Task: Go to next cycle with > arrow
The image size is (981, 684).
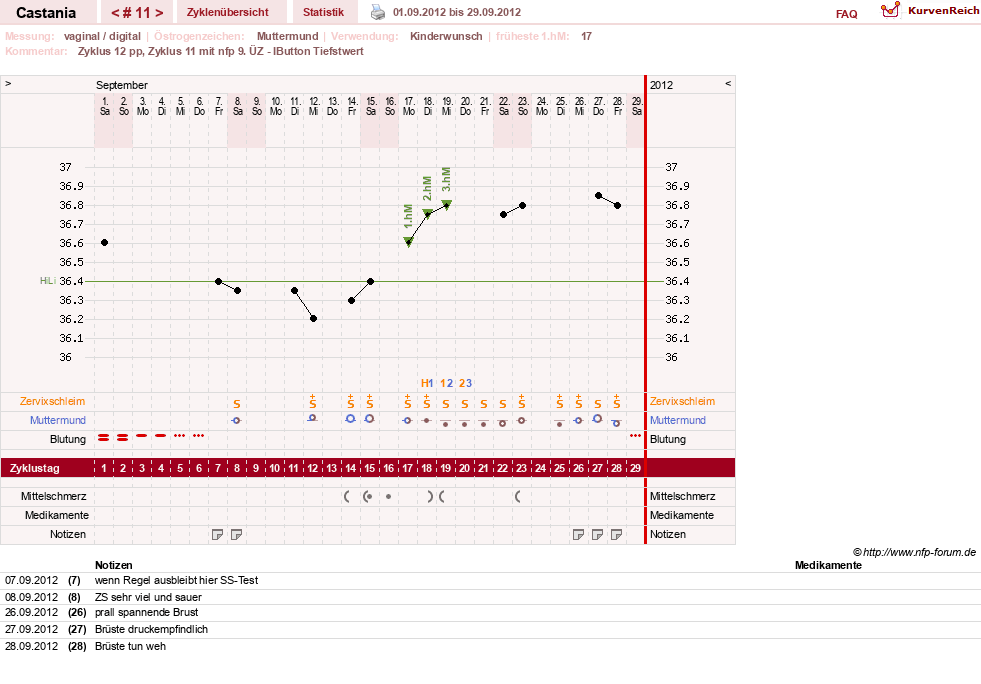Action: [159, 13]
